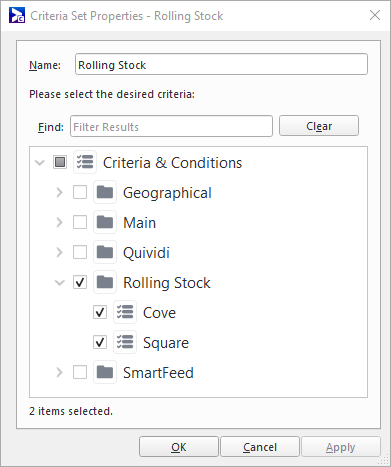This screenshot has height=467, width=391.
Task: Click the Quividi folder icon
Action: [x=105, y=252]
